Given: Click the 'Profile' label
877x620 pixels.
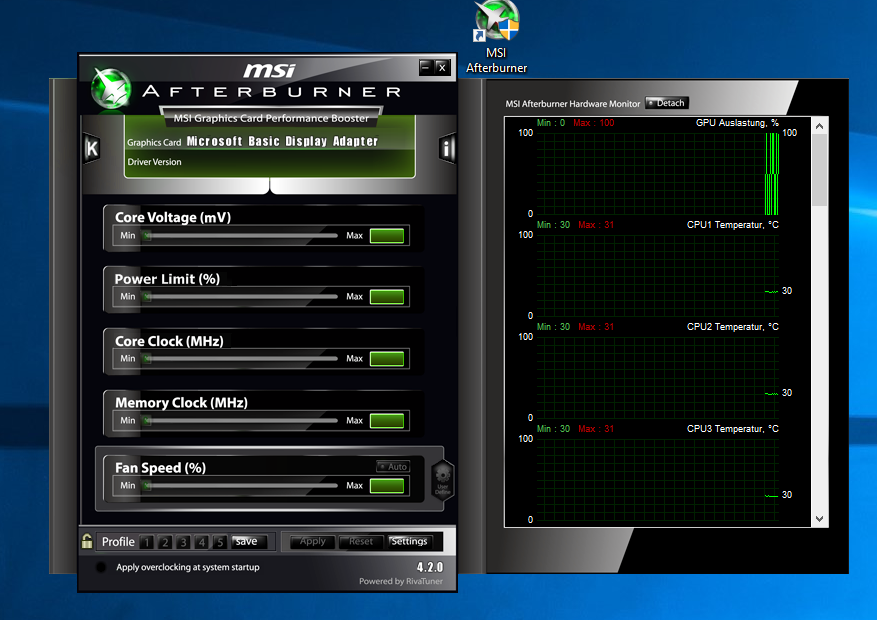Looking at the screenshot, I should point(118,542).
